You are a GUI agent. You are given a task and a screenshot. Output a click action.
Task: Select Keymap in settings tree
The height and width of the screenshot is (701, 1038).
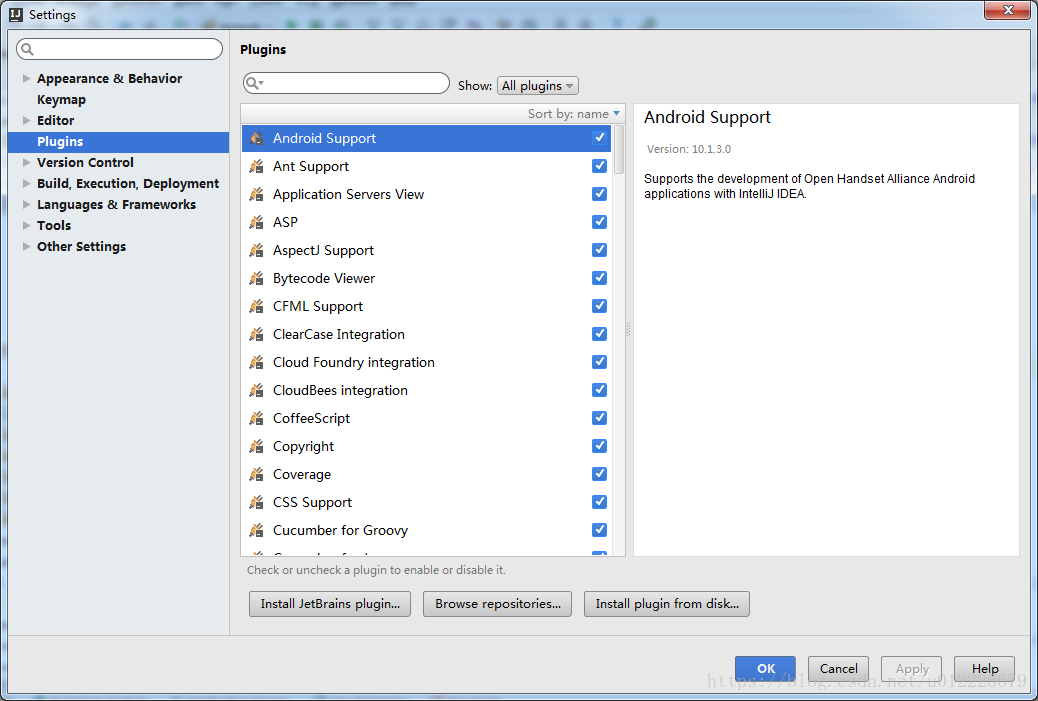tap(62, 99)
